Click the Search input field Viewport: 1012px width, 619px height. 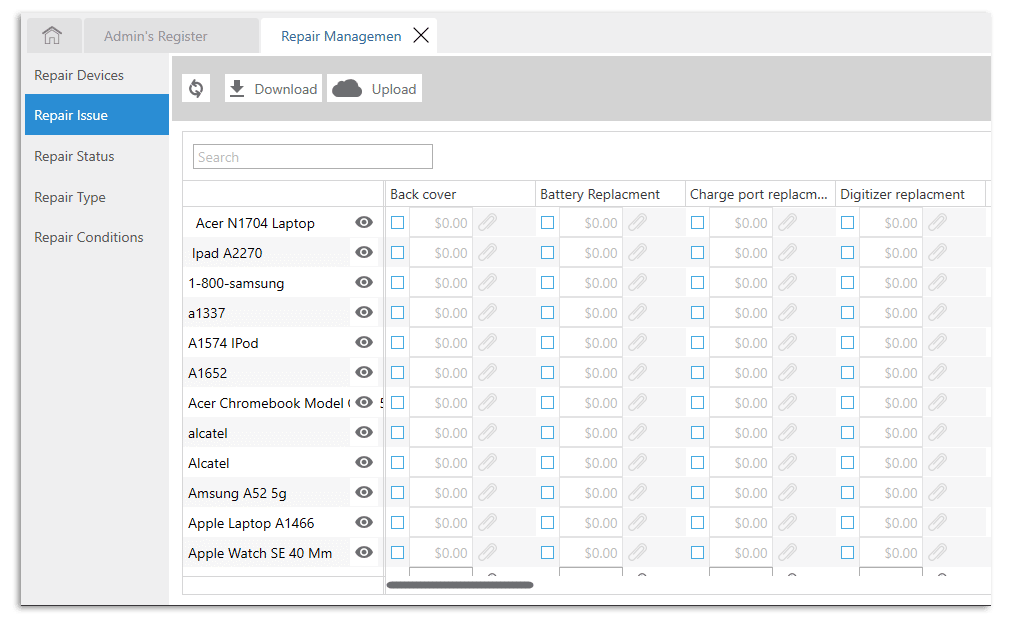click(x=312, y=157)
